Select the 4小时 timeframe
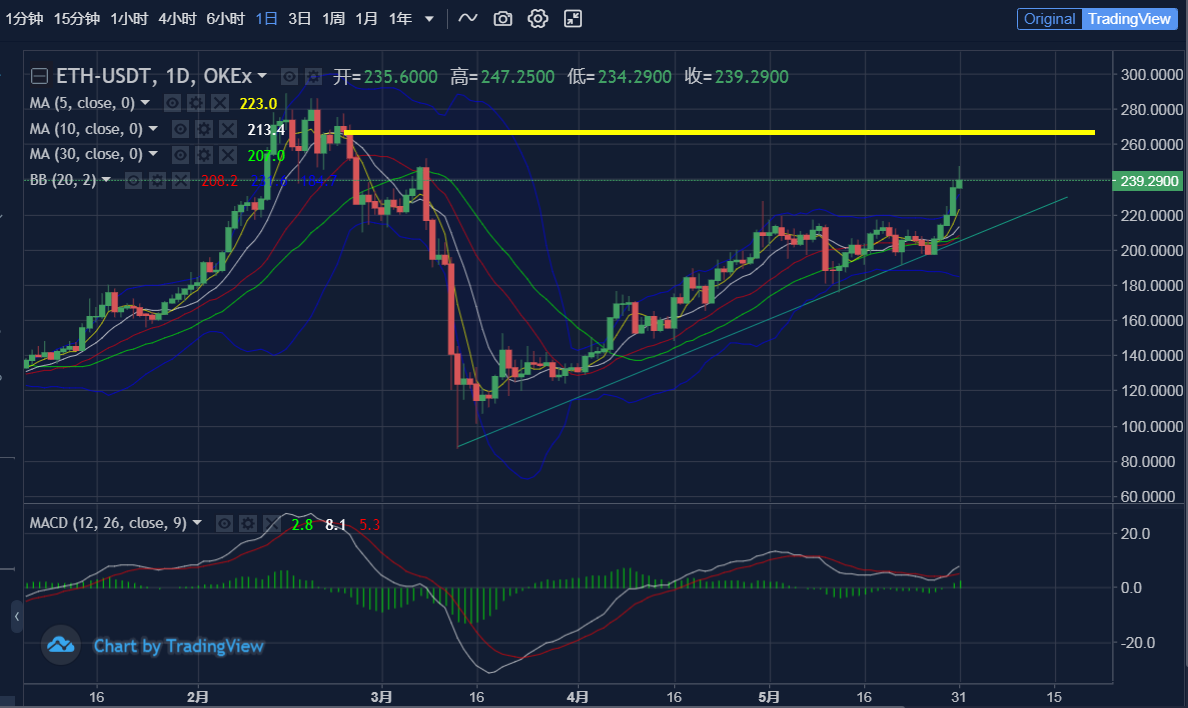Viewport: 1188px width, 708px height. click(x=177, y=18)
